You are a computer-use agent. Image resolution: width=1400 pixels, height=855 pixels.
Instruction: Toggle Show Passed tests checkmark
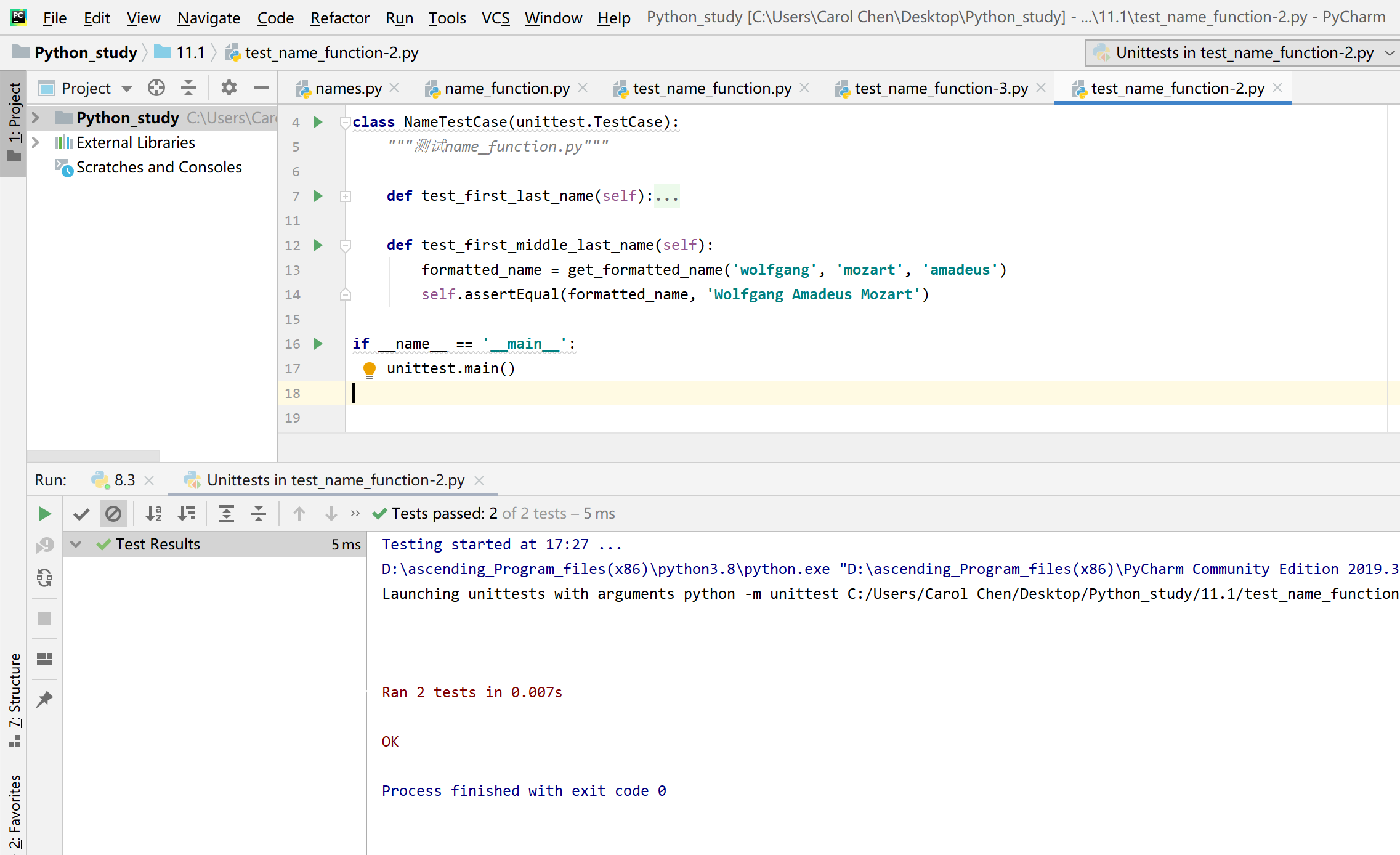tap(81, 514)
